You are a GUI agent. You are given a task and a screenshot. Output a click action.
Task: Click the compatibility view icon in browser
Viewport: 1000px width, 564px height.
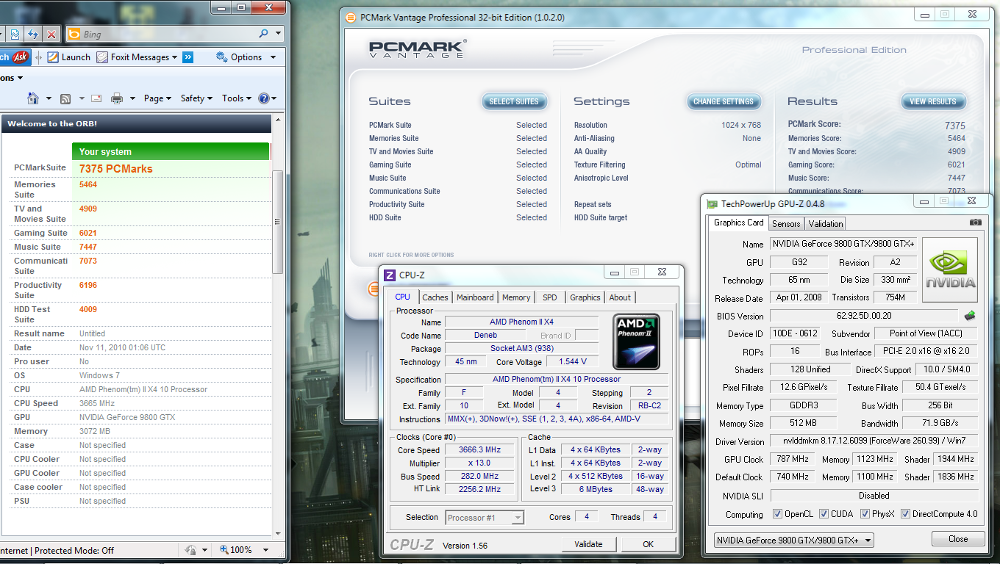[15, 34]
